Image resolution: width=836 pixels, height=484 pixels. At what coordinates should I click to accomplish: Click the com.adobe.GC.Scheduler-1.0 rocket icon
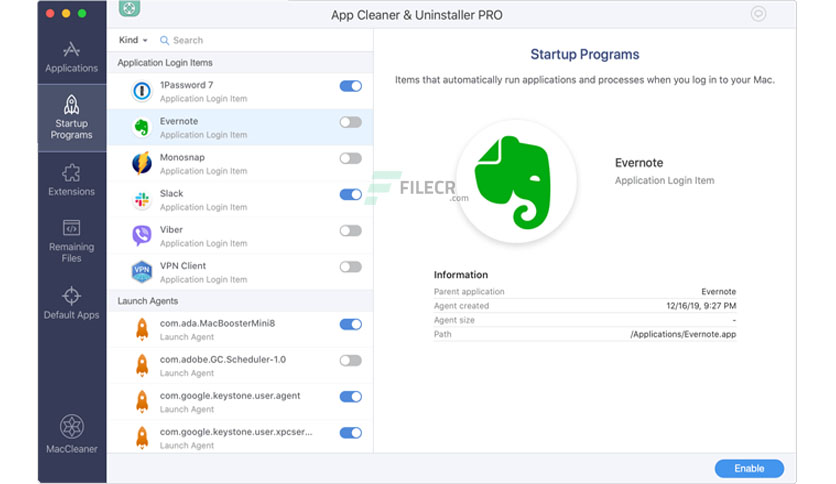tap(142, 366)
